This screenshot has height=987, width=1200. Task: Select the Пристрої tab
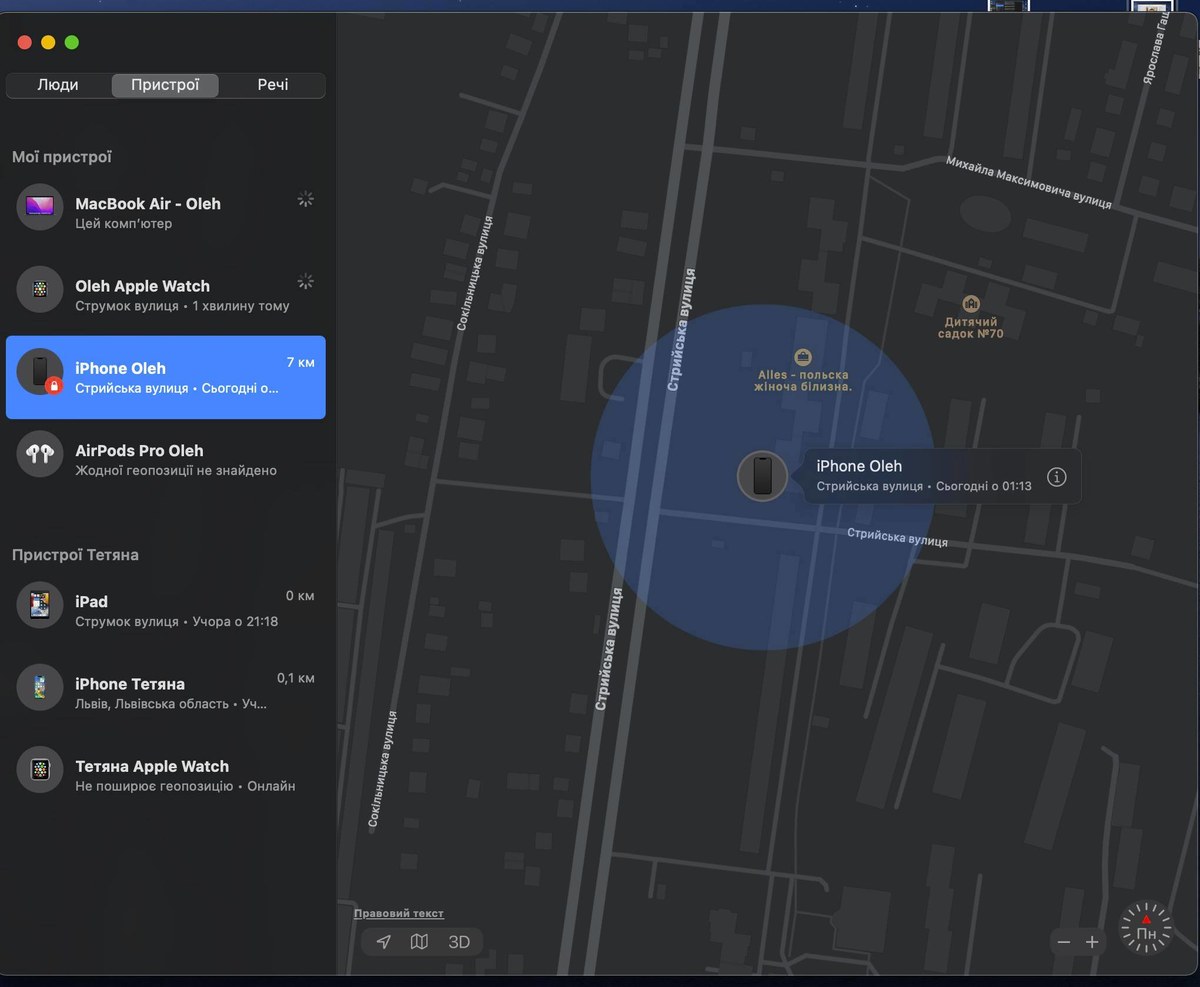click(x=165, y=85)
